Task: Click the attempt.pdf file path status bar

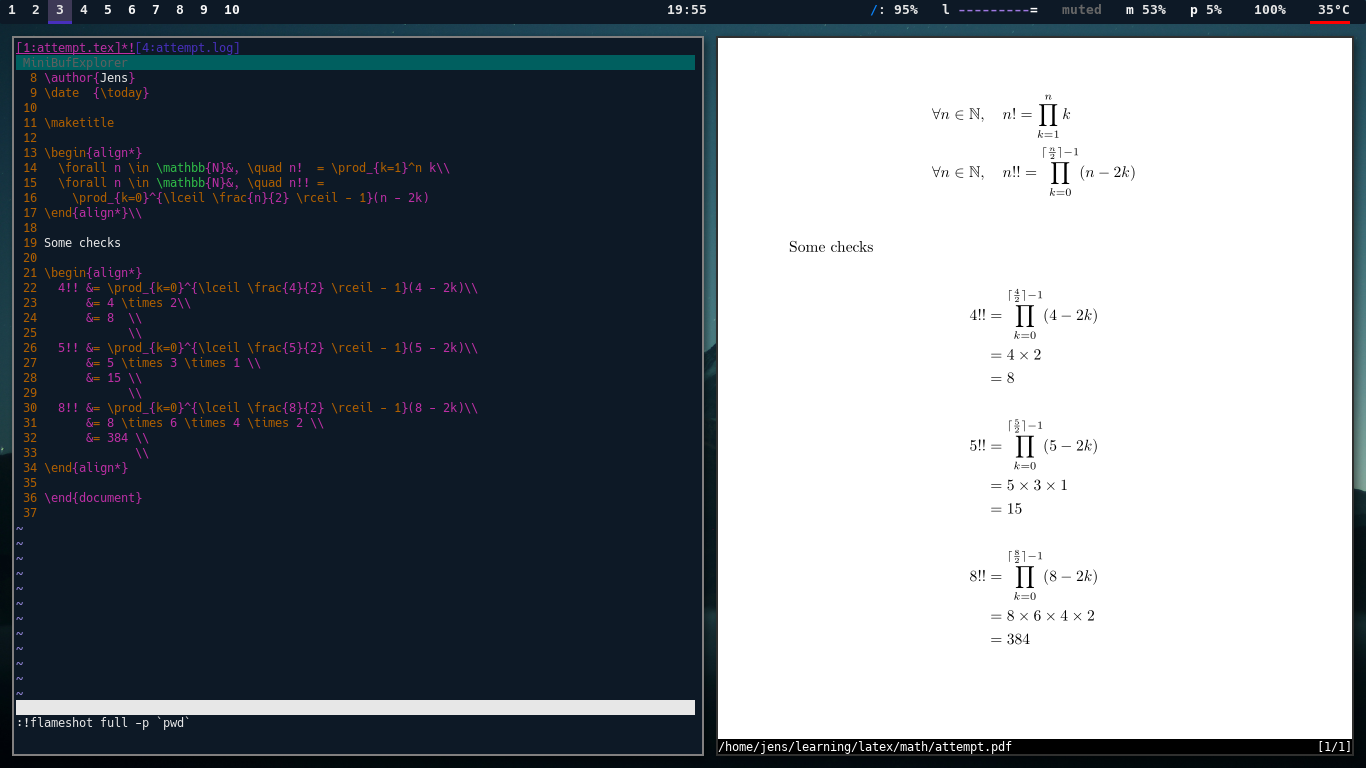Action: [x=865, y=747]
